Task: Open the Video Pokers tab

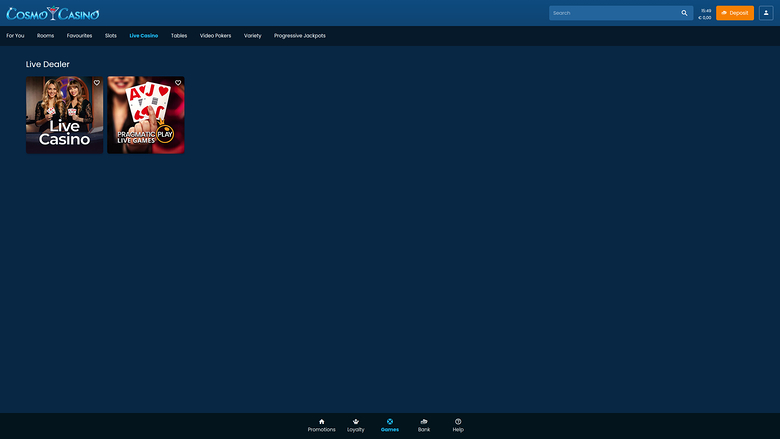Action: [215, 35]
